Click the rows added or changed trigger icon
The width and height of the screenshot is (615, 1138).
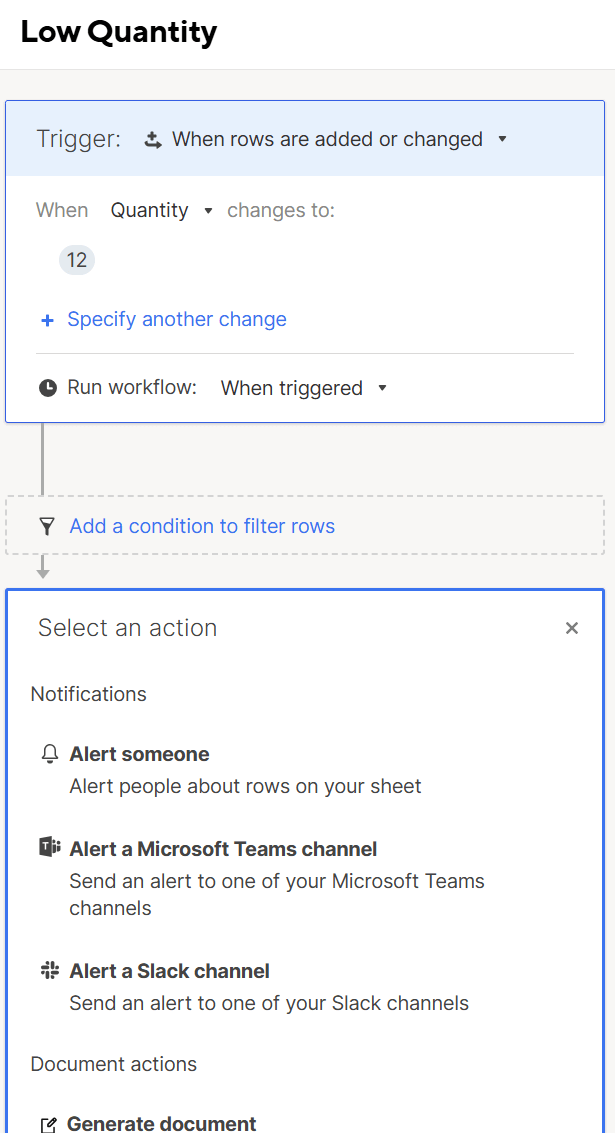coord(153,140)
